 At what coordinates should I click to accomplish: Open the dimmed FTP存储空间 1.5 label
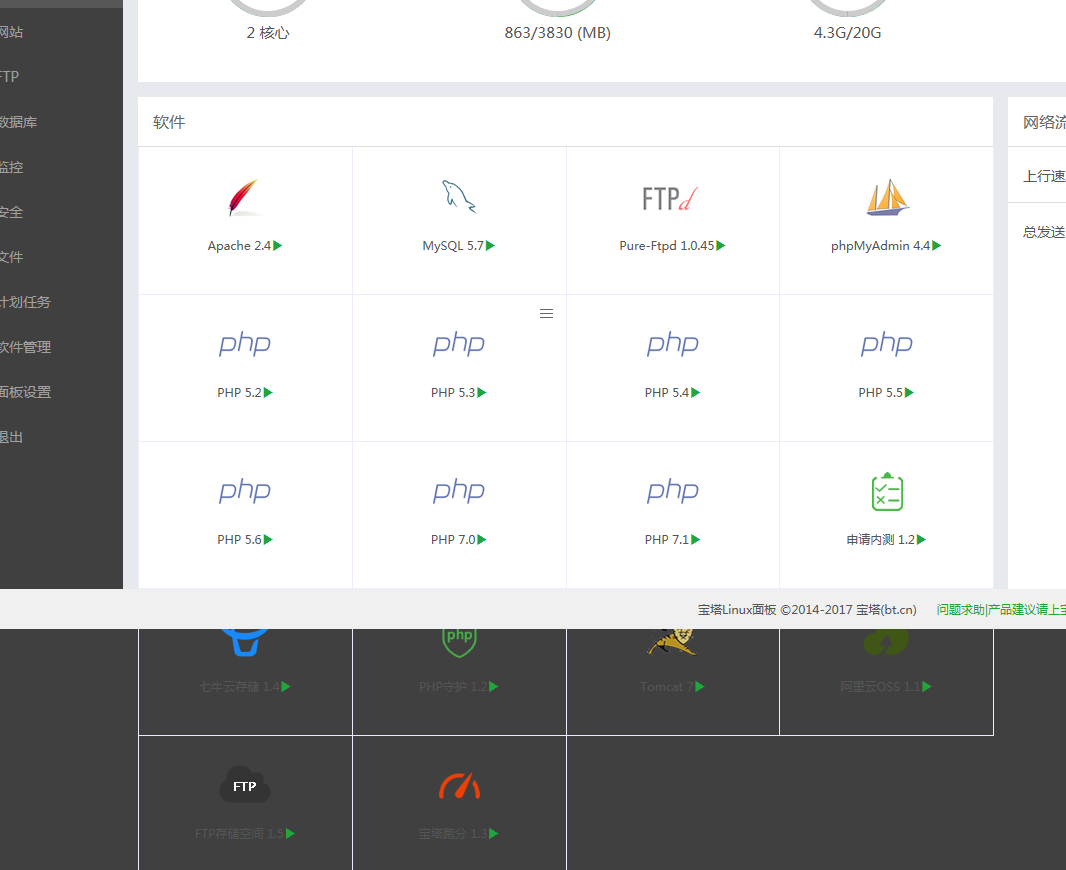pyautogui.click(x=239, y=833)
